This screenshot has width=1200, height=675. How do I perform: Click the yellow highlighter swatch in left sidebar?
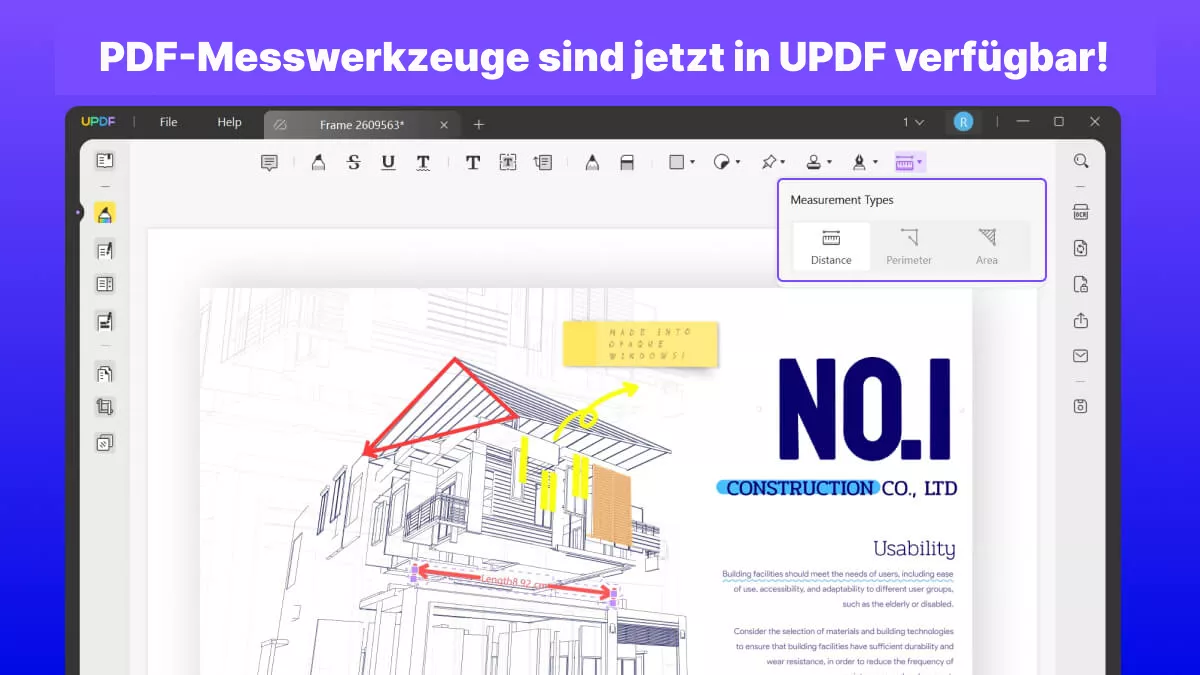104,212
